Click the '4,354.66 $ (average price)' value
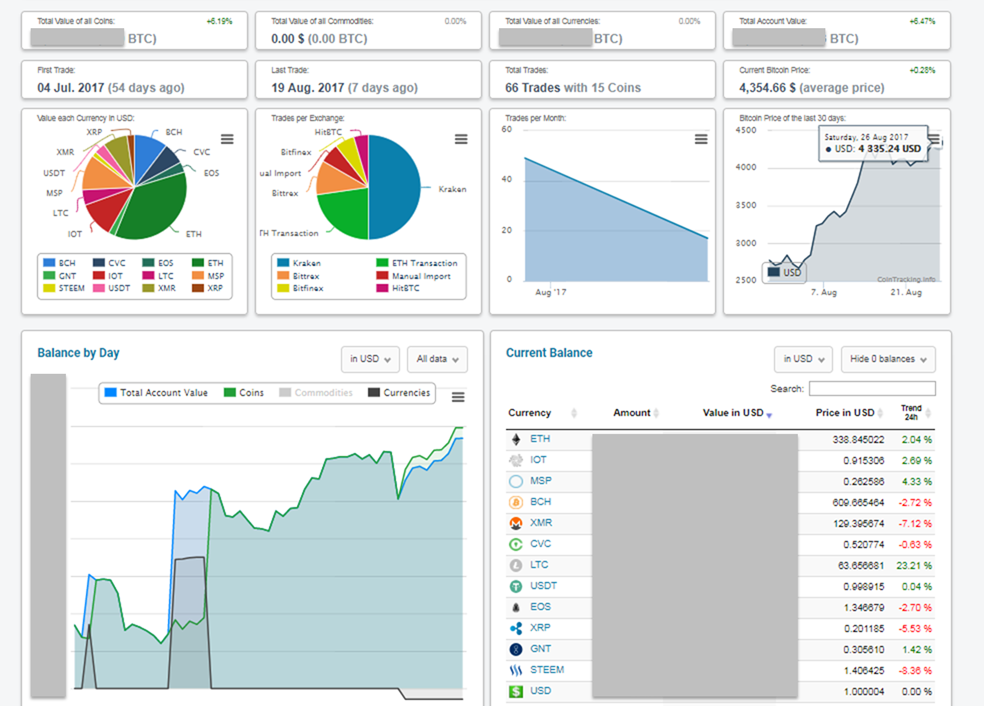 coord(811,88)
